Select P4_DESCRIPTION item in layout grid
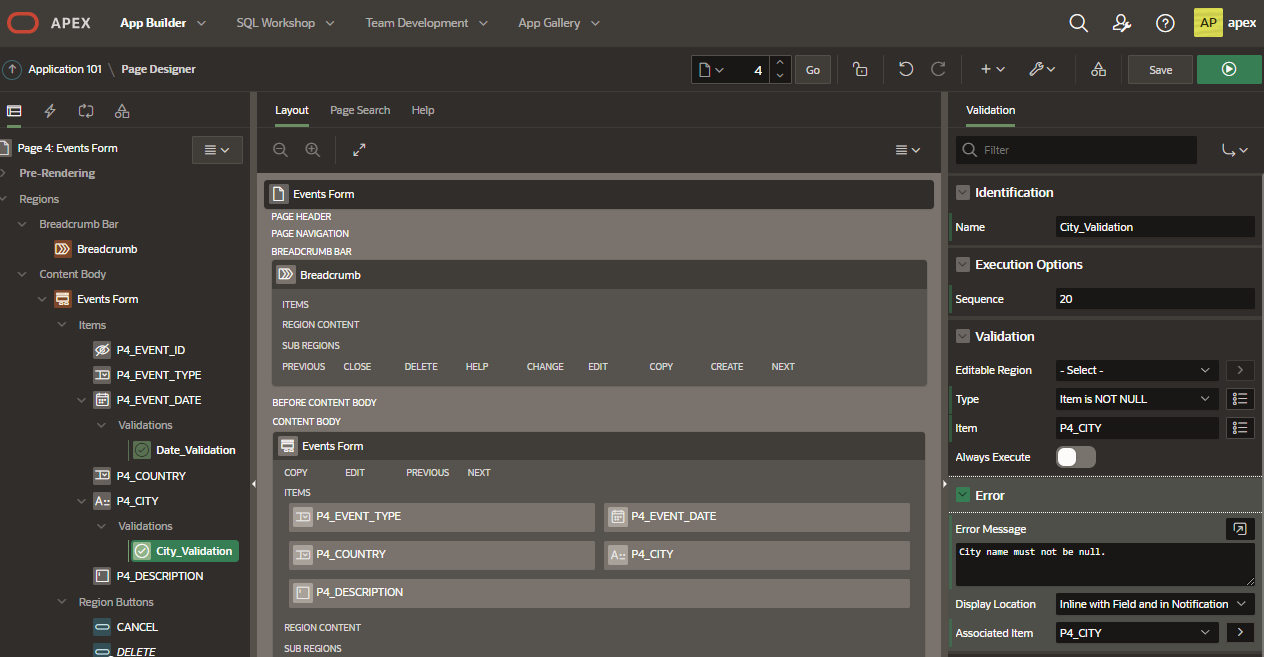This screenshot has width=1264, height=657. pyautogui.click(x=599, y=593)
